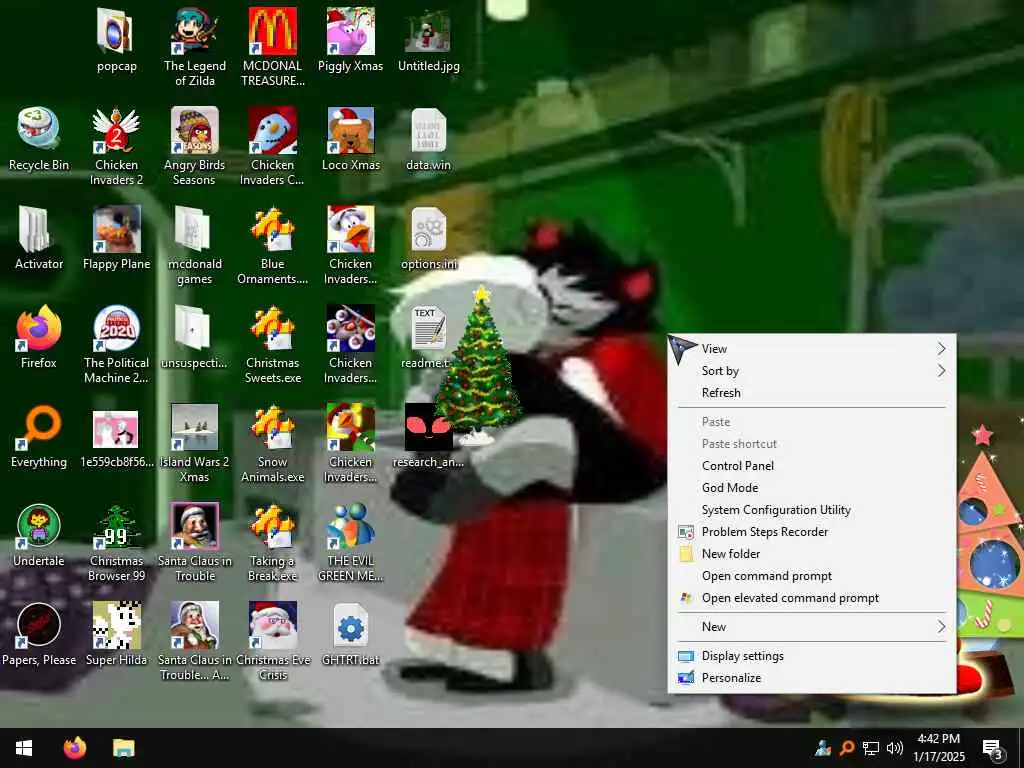Open the Recycle Bin
1024x768 pixels.
[39, 129]
